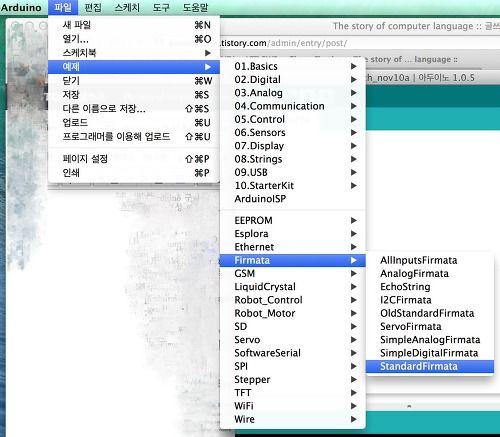Open the Wire library examples
Image resolution: width=500 pixels, height=437 pixels.
pyautogui.click(x=293, y=419)
